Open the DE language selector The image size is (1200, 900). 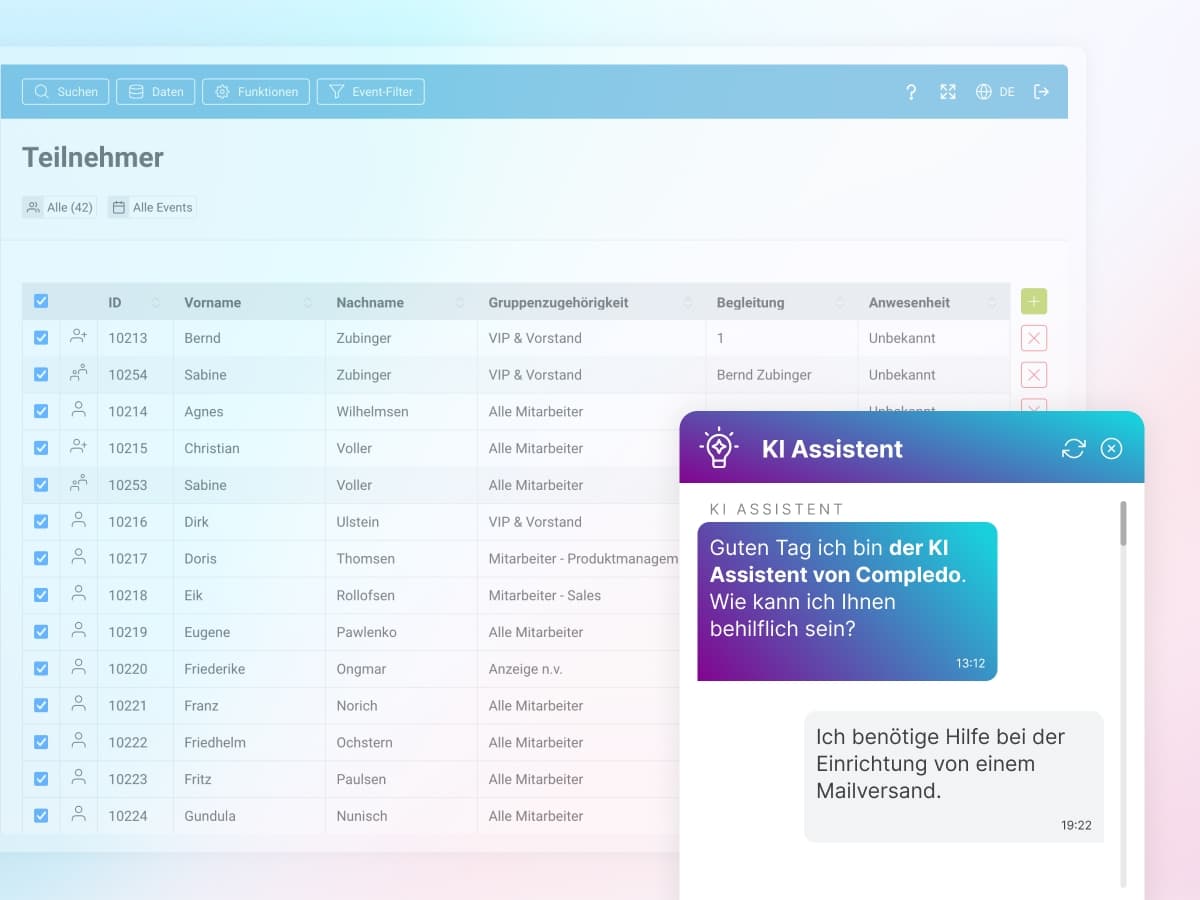point(995,92)
